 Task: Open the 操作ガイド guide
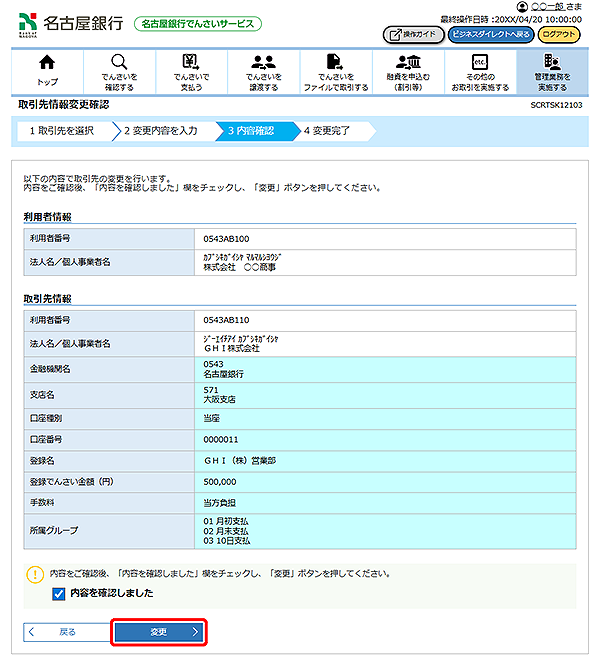pos(413,34)
